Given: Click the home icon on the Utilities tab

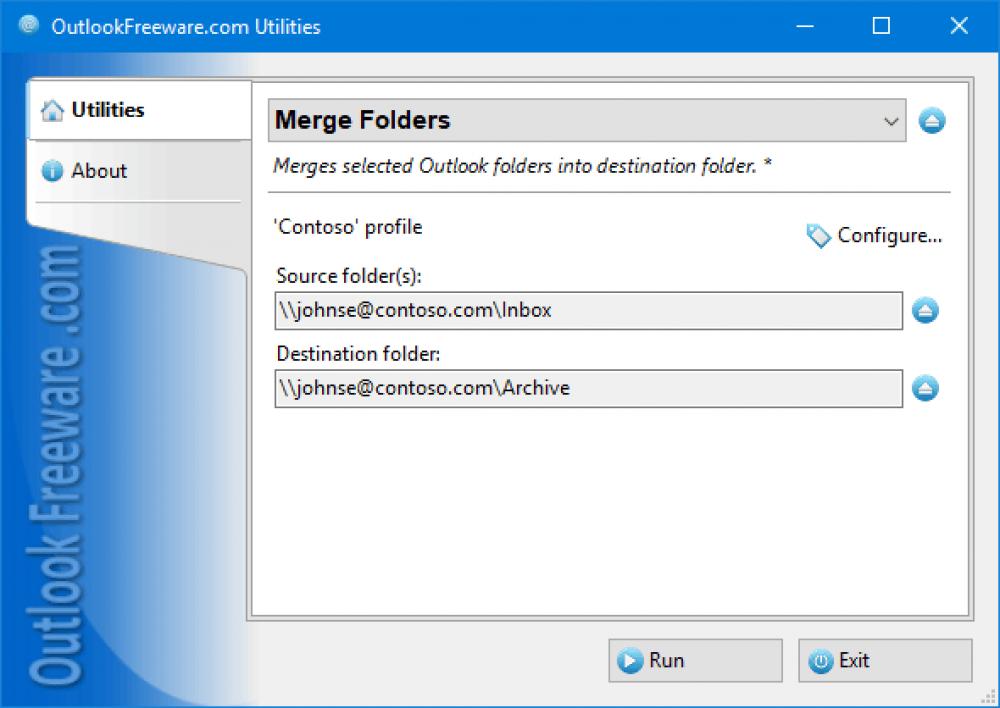Looking at the screenshot, I should pos(51,110).
